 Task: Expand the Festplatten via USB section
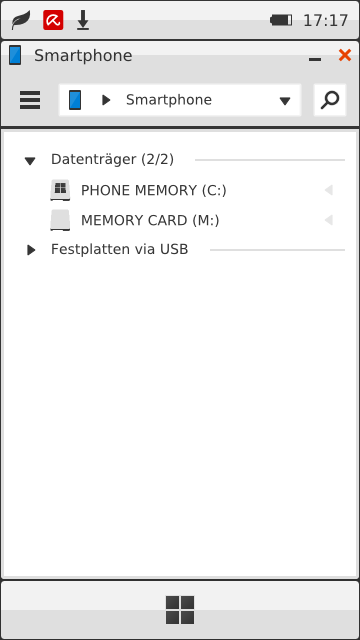[31, 250]
